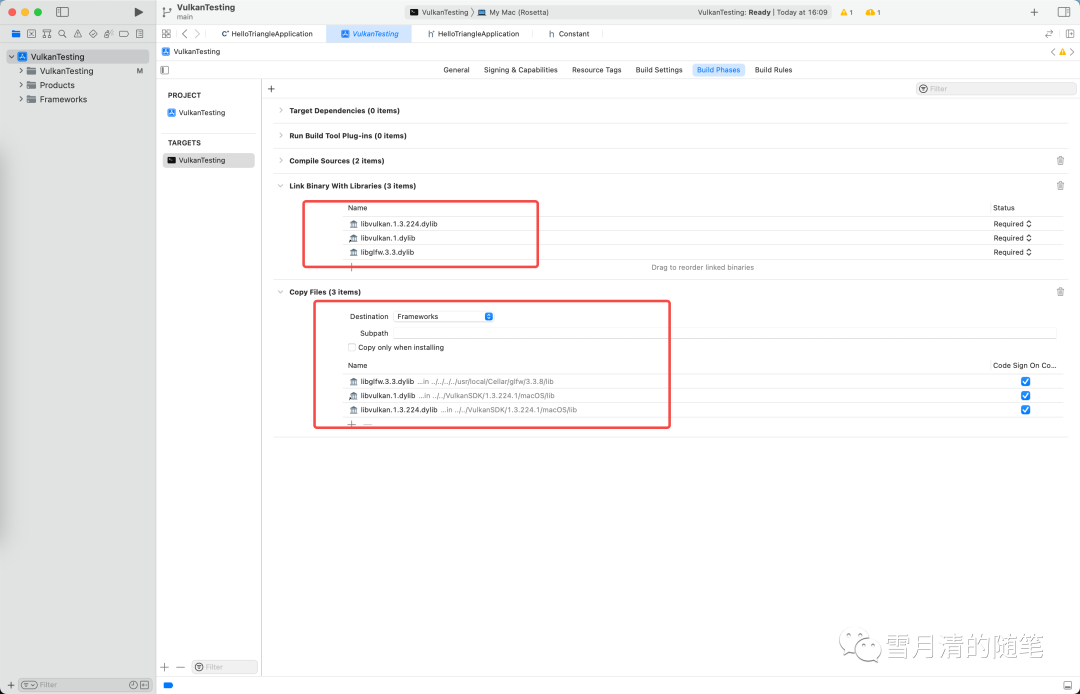Toggle the right inspector panel
The width and height of the screenshot is (1080, 694).
(1063, 12)
